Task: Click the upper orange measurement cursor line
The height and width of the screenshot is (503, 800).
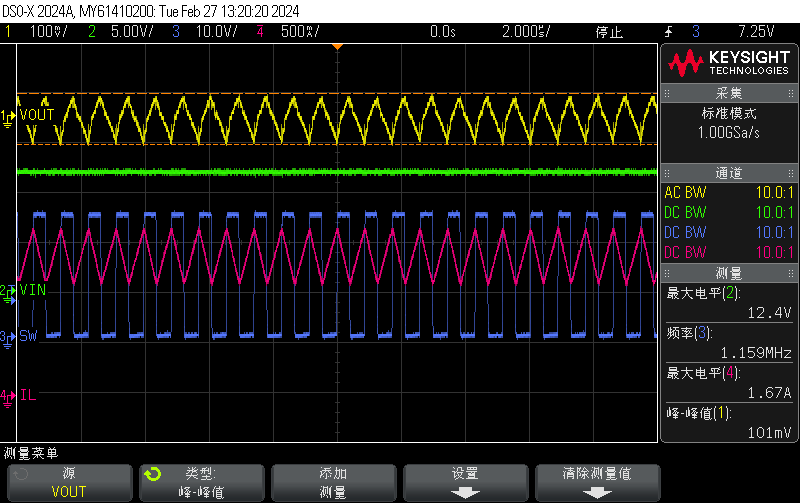Action: [337, 93]
